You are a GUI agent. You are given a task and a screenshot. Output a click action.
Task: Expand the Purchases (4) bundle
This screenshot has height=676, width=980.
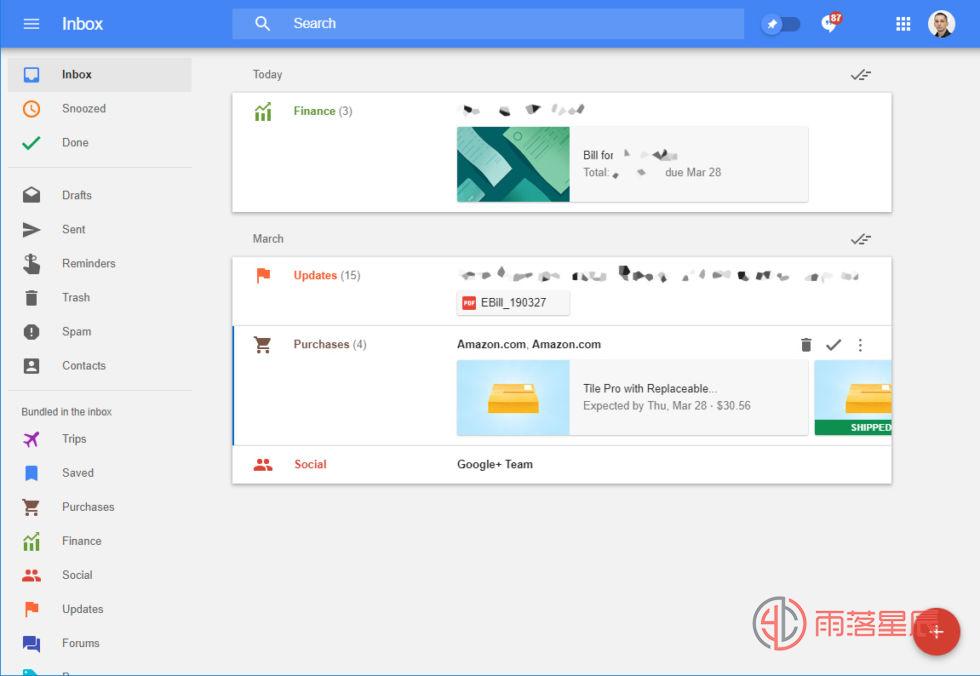(x=329, y=344)
